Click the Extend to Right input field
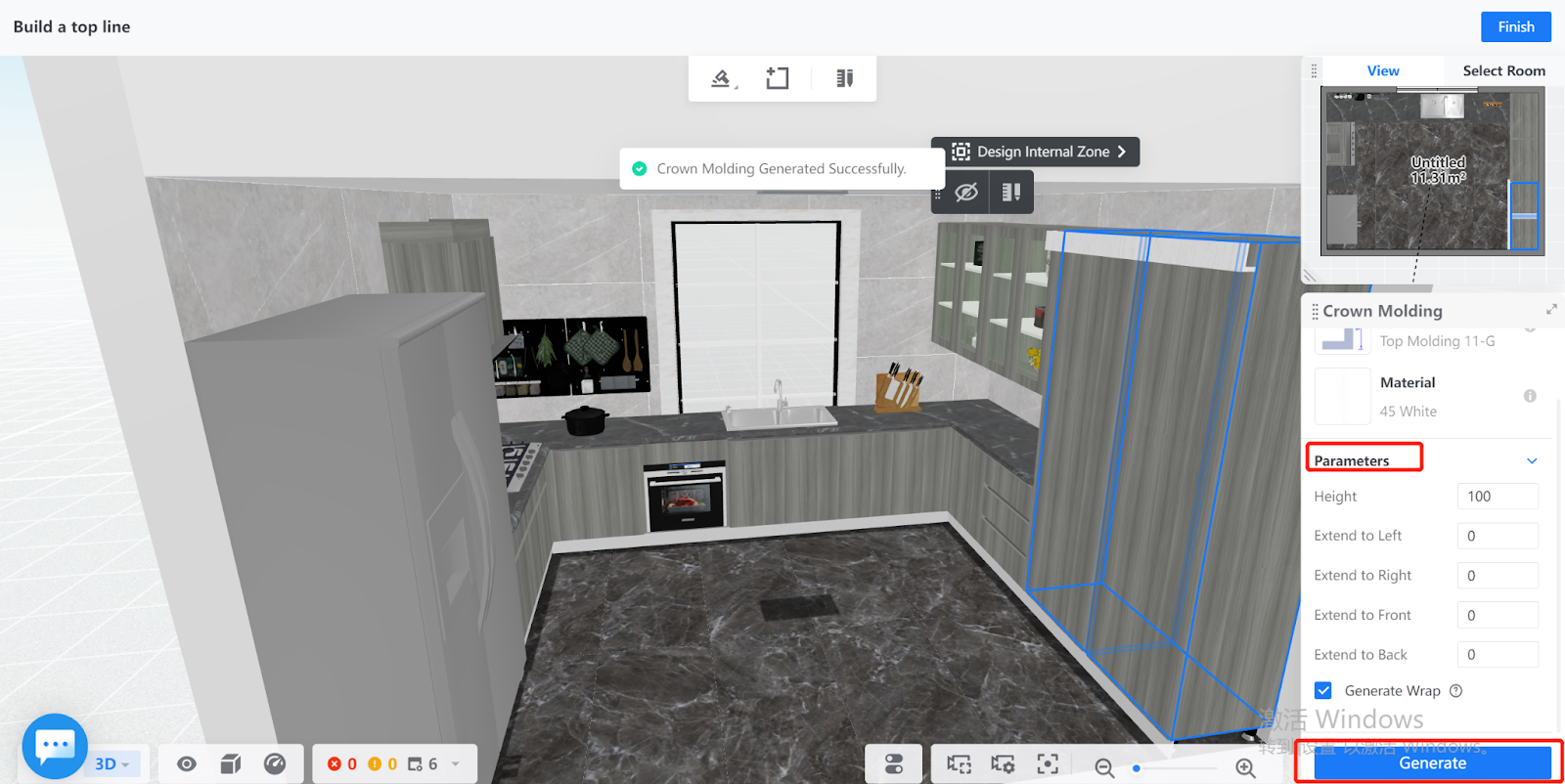 point(1498,576)
